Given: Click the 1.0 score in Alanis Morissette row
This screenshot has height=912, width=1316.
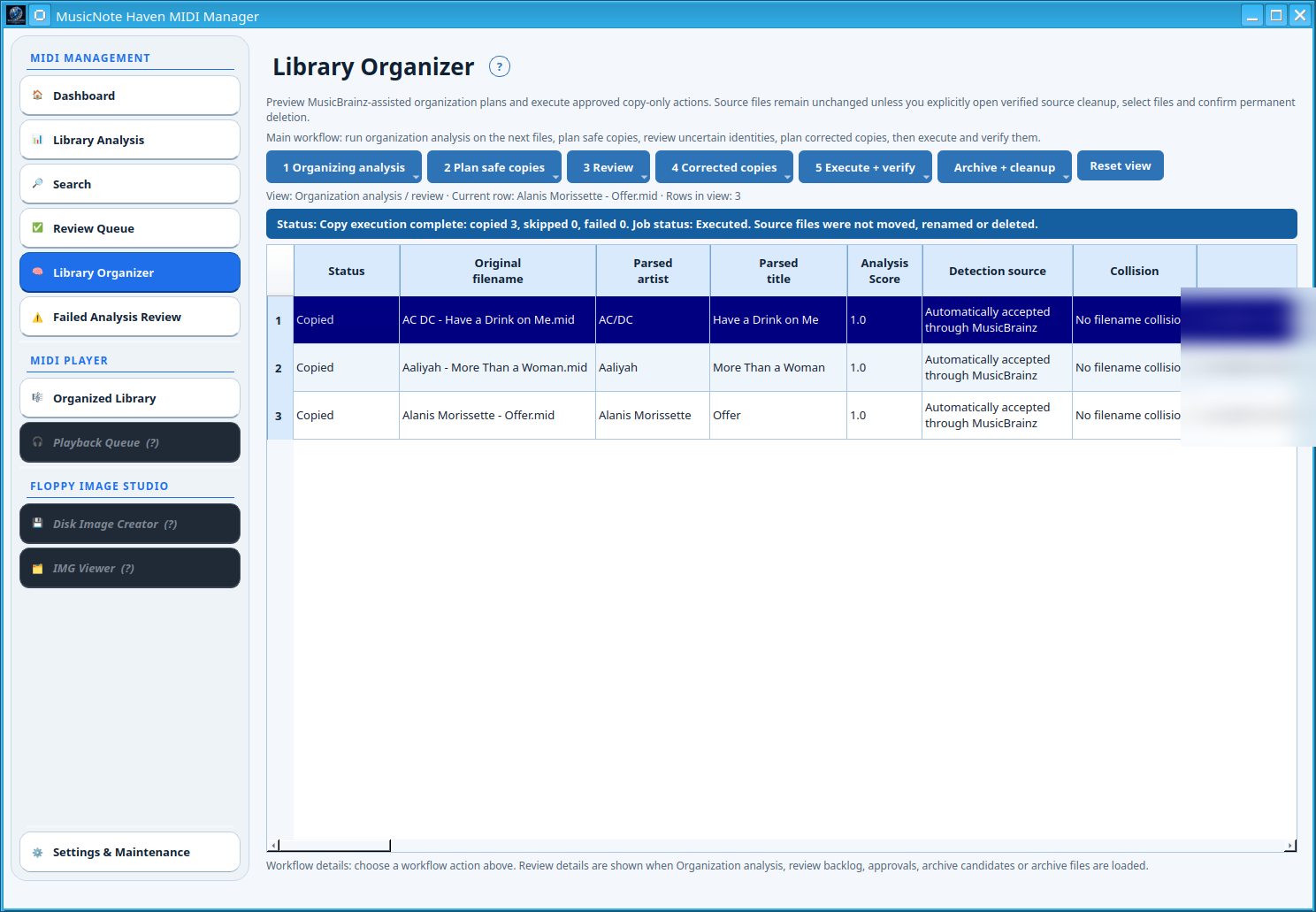Looking at the screenshot, I should (x=884, y=415).
